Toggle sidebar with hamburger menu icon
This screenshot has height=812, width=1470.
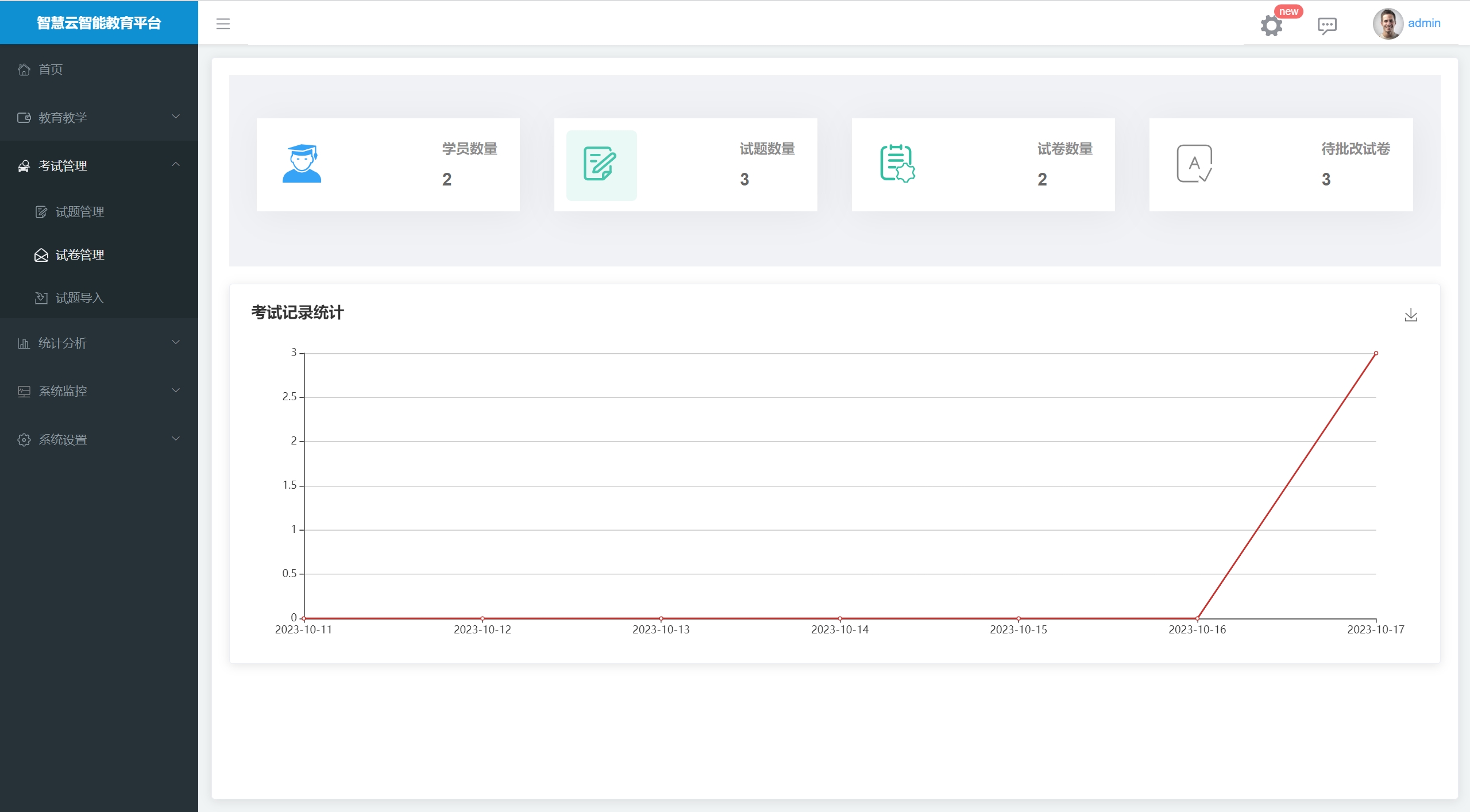tap(223, 24)
